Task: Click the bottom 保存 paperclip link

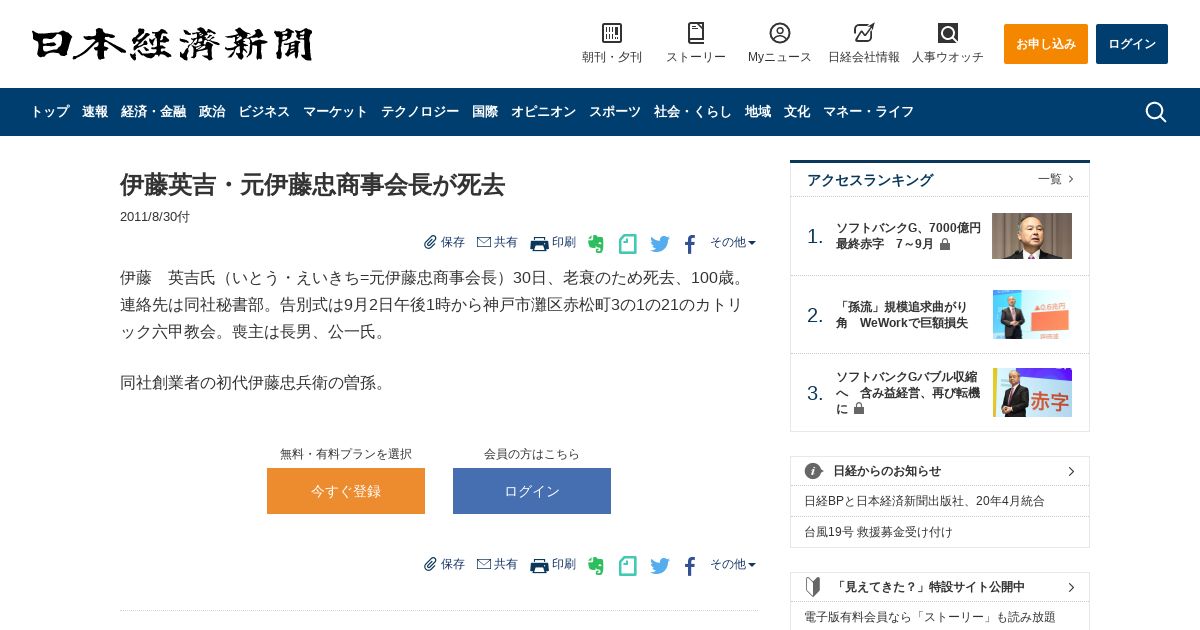Action: point(444,564)
